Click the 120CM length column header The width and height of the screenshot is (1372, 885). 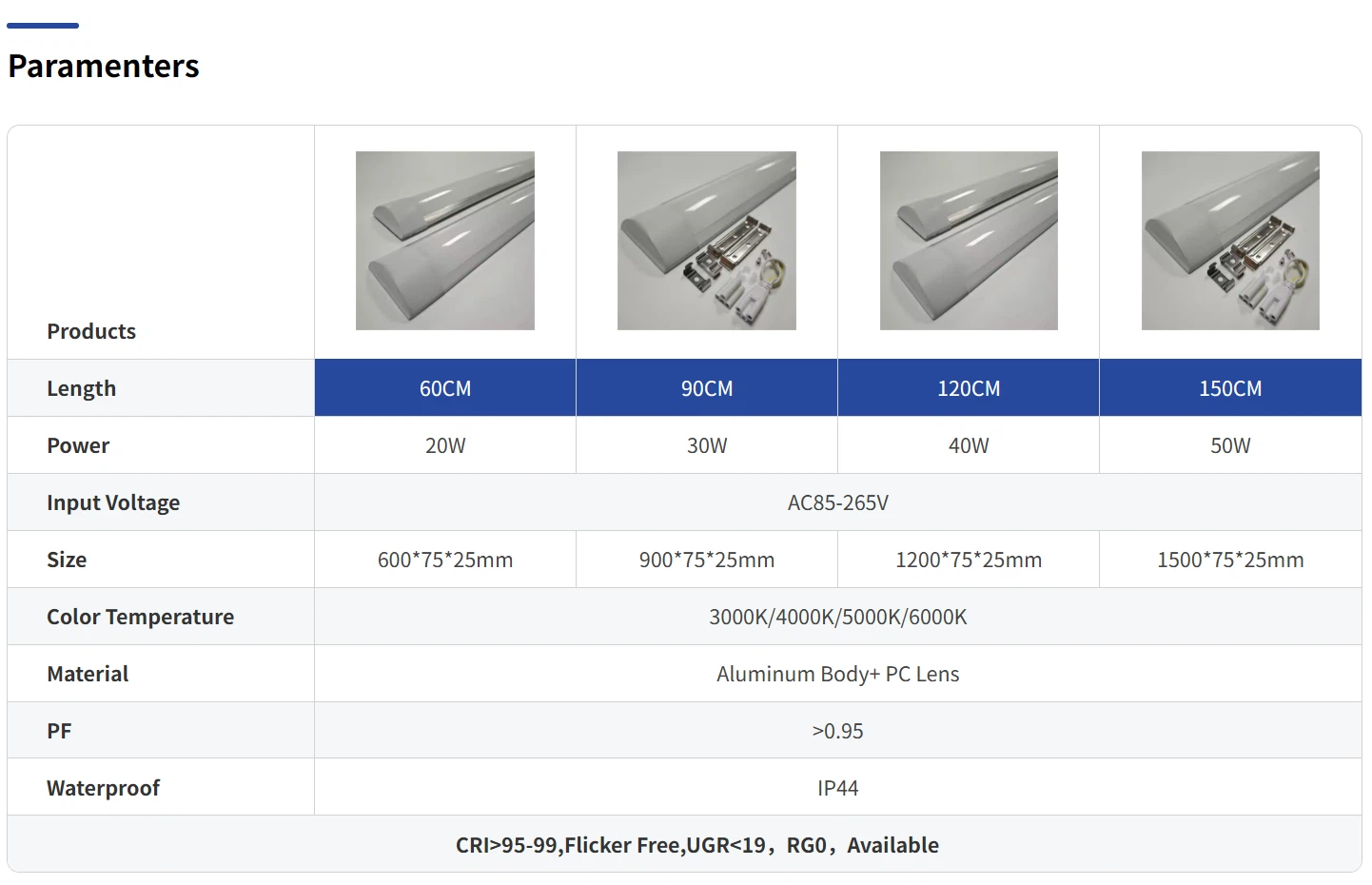(x=969, y=388)
